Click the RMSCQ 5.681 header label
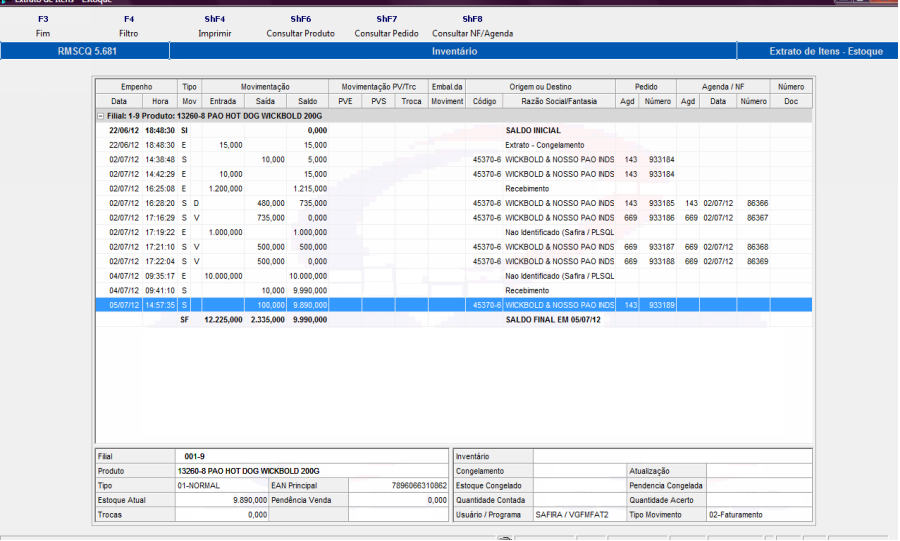The width and height of the screenshot is (900, 541). (87, 51)
